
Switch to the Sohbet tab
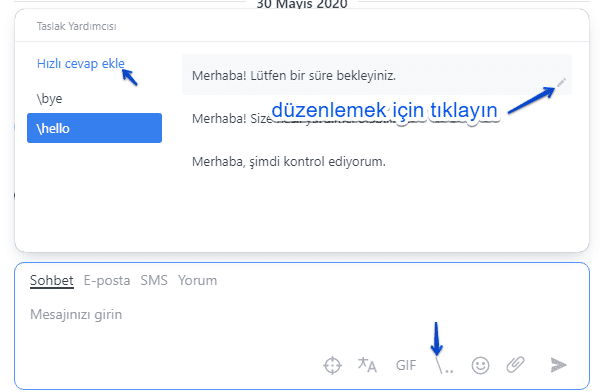pyautogui.click(x=52, y=281)
